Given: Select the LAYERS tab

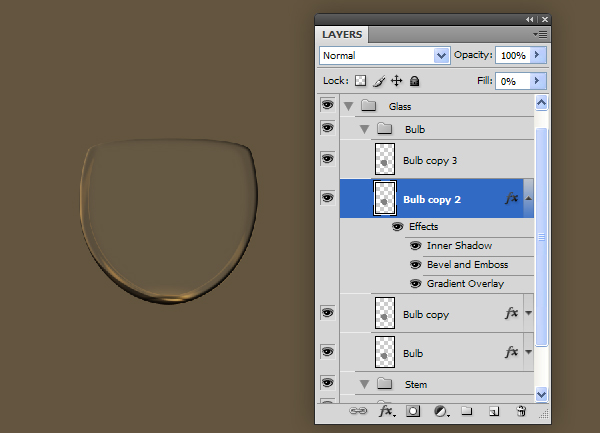Looking at the screenshot, I should pyautogui.click(x=342, y=34).
